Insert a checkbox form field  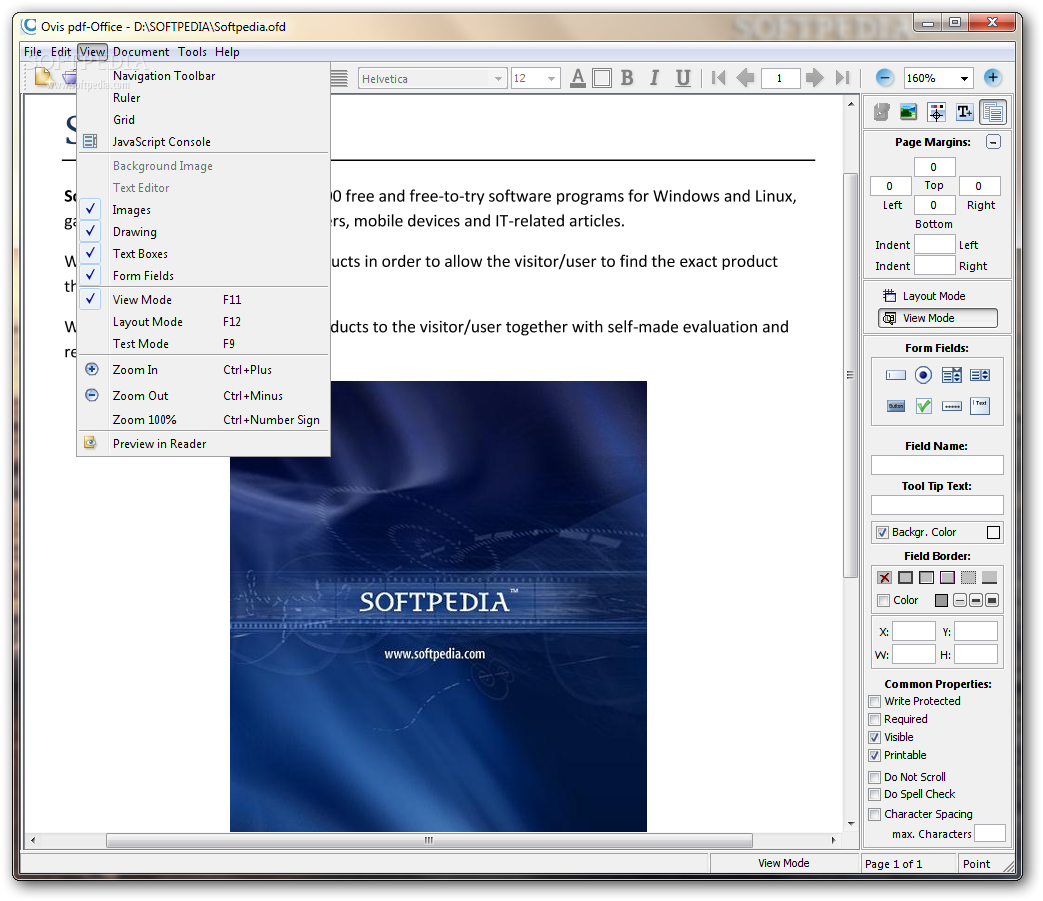pyautogui.click(x=923, y=406)
